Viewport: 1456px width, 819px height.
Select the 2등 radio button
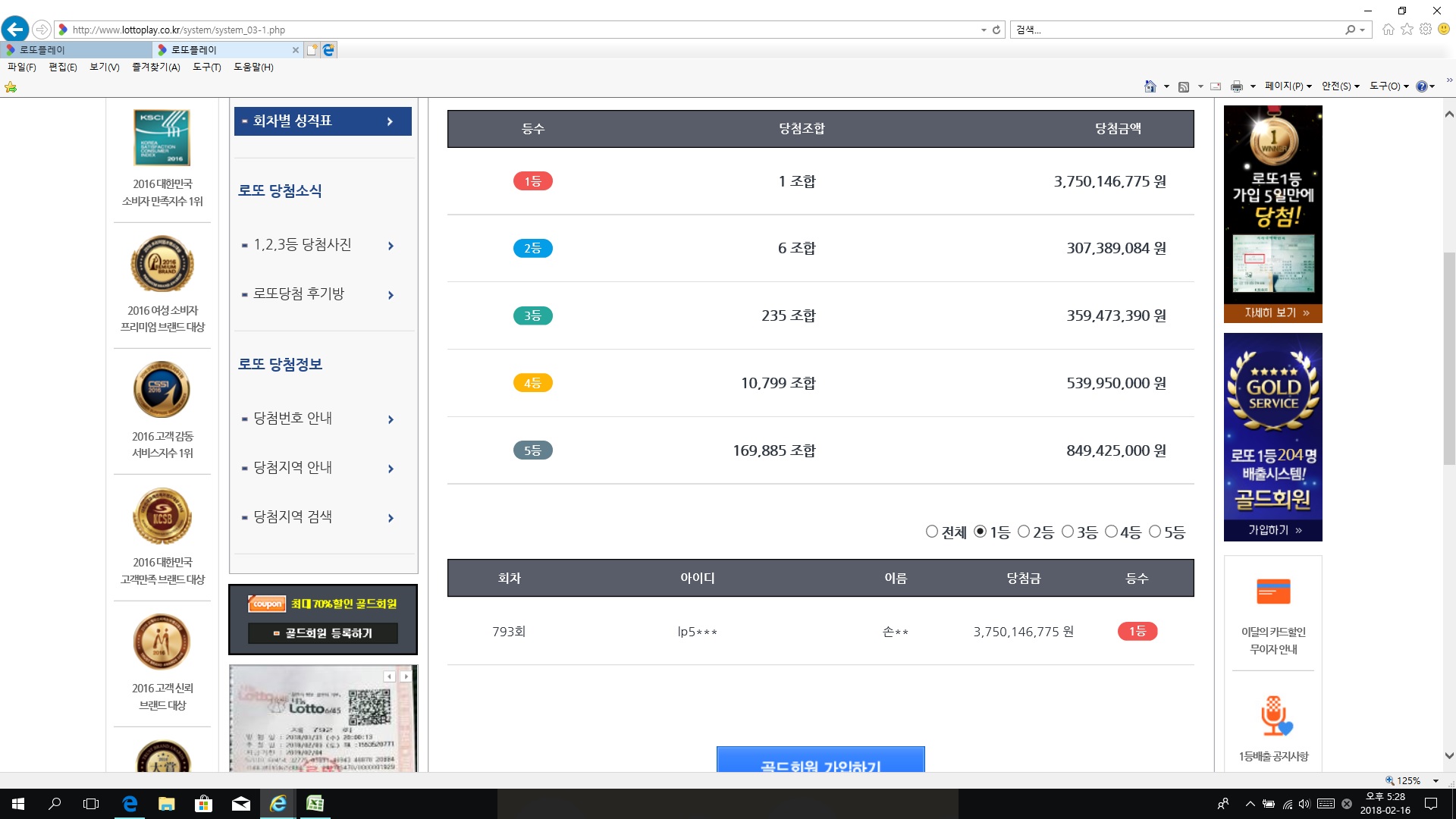(x=1024, y=532)
